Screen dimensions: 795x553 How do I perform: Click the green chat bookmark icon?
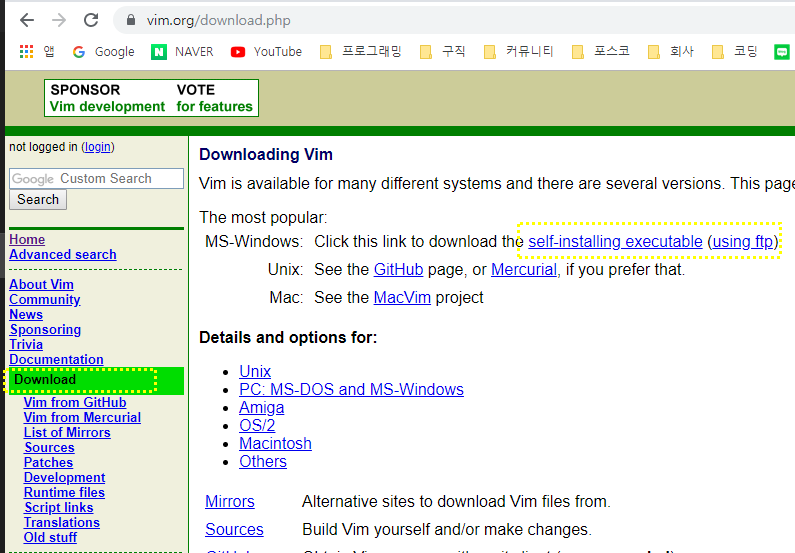coord(782,52)
